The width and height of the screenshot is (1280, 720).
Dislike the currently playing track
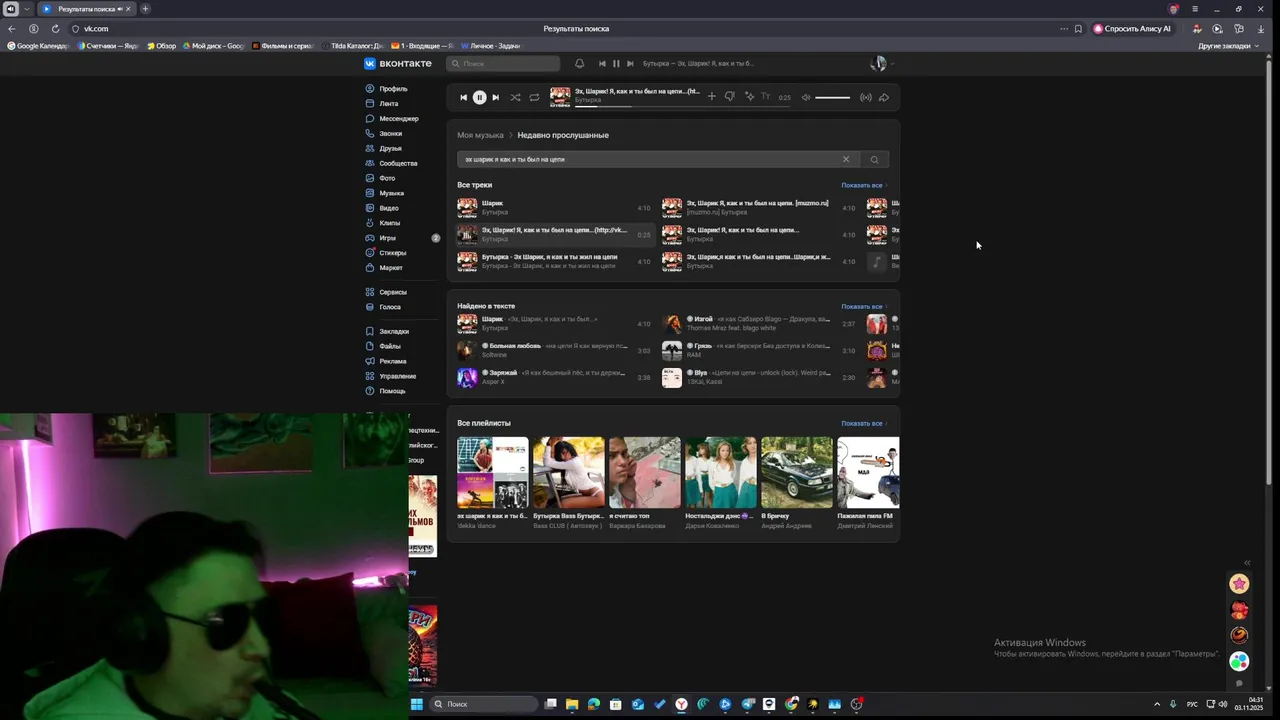pyautogui.click(x=729, y=97)
